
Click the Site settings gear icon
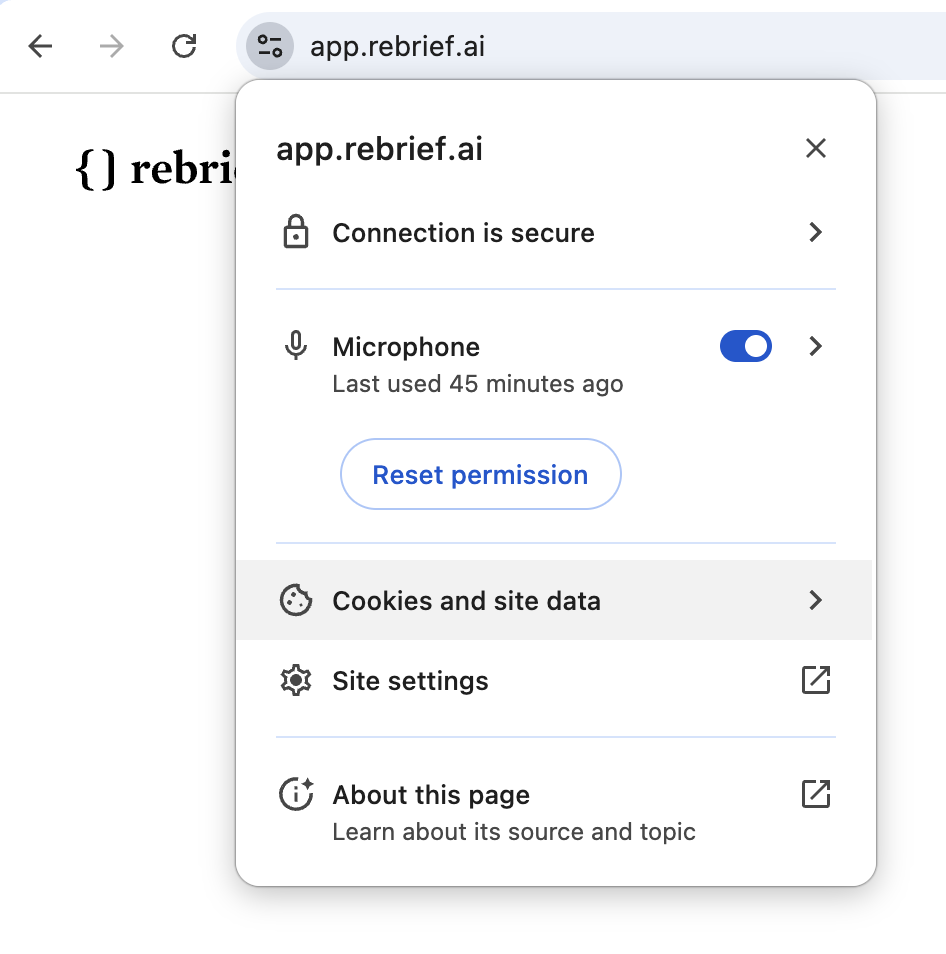(296, 681)
